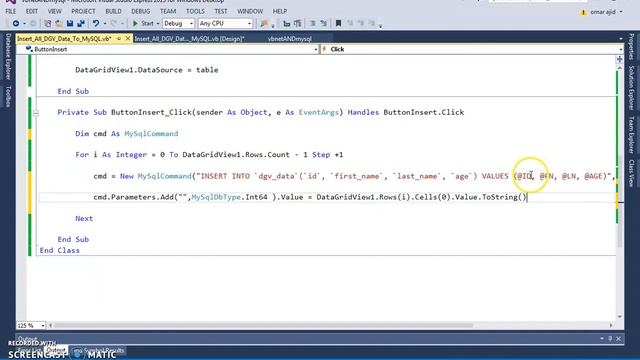Open the FILE menu
Image resolution: width=640 pixels, height=360 pixels.
pyautogui.click(x=11, y=11)
